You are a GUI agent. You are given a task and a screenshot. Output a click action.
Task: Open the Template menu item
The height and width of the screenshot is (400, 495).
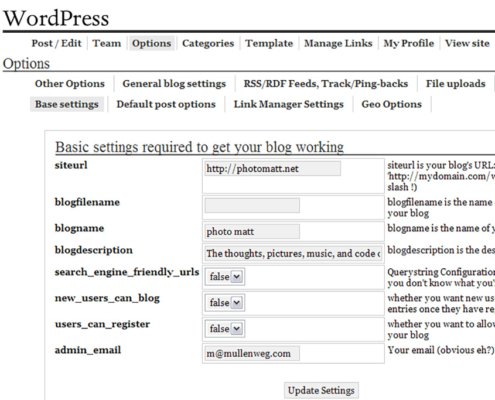[269, 43]
